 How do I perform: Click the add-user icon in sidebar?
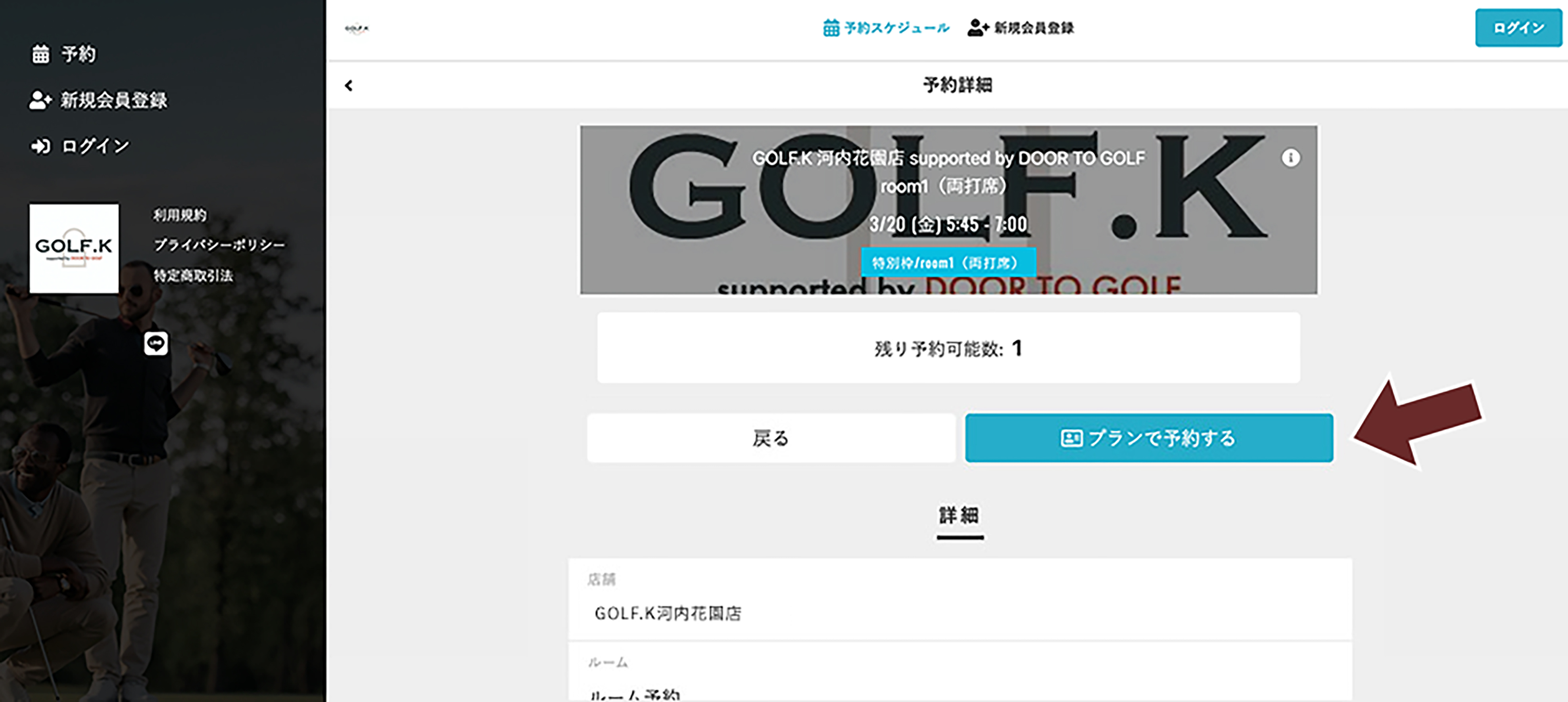point(40,100)
